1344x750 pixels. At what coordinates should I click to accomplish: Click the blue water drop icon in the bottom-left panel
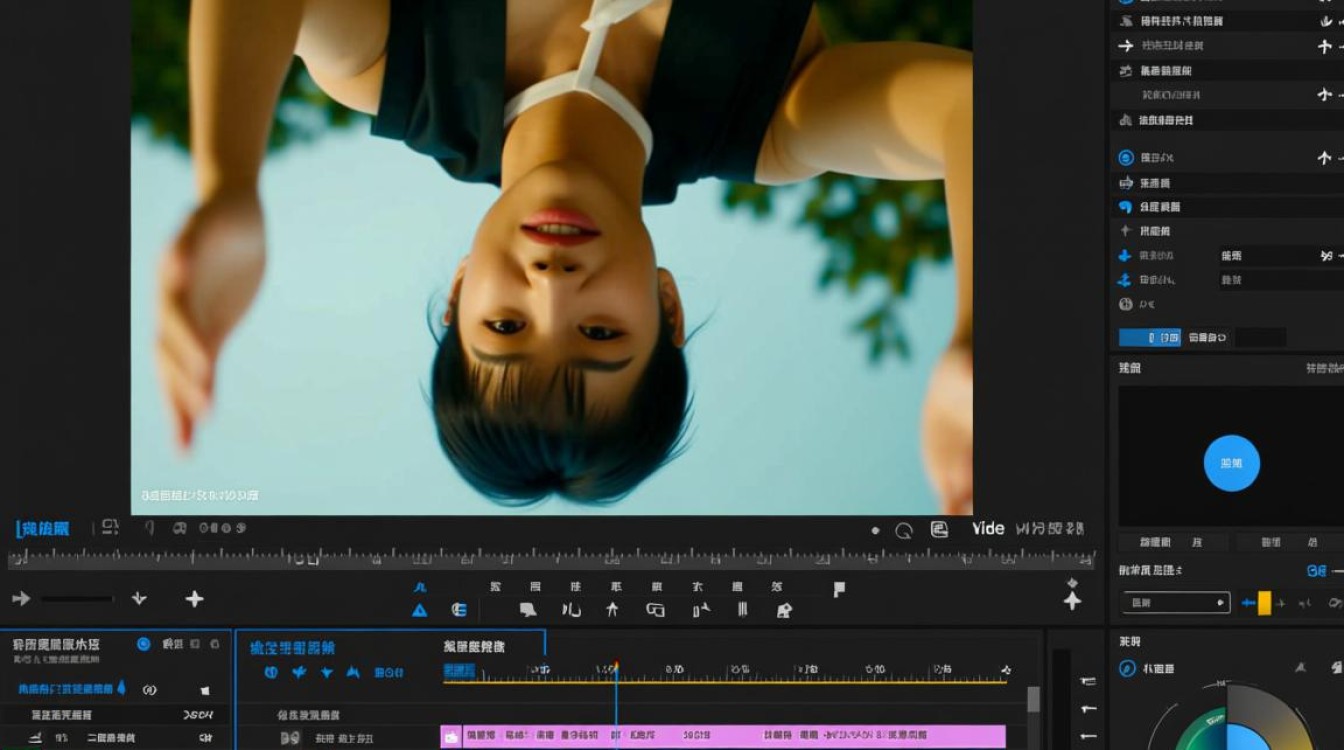tap(122, 688)
